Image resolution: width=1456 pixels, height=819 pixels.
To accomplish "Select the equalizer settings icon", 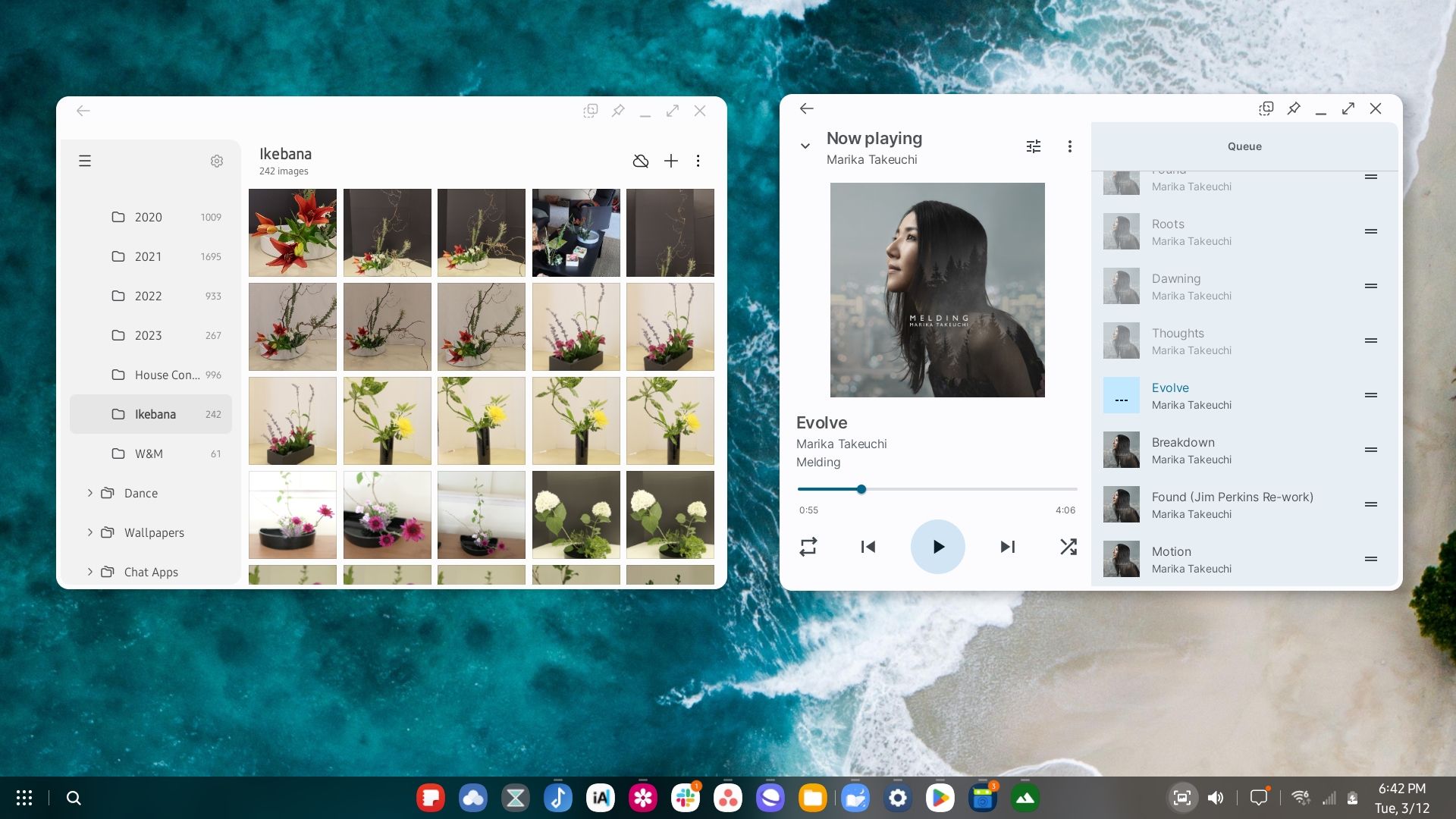I will pyautogui.click(x=1034, y=147).
